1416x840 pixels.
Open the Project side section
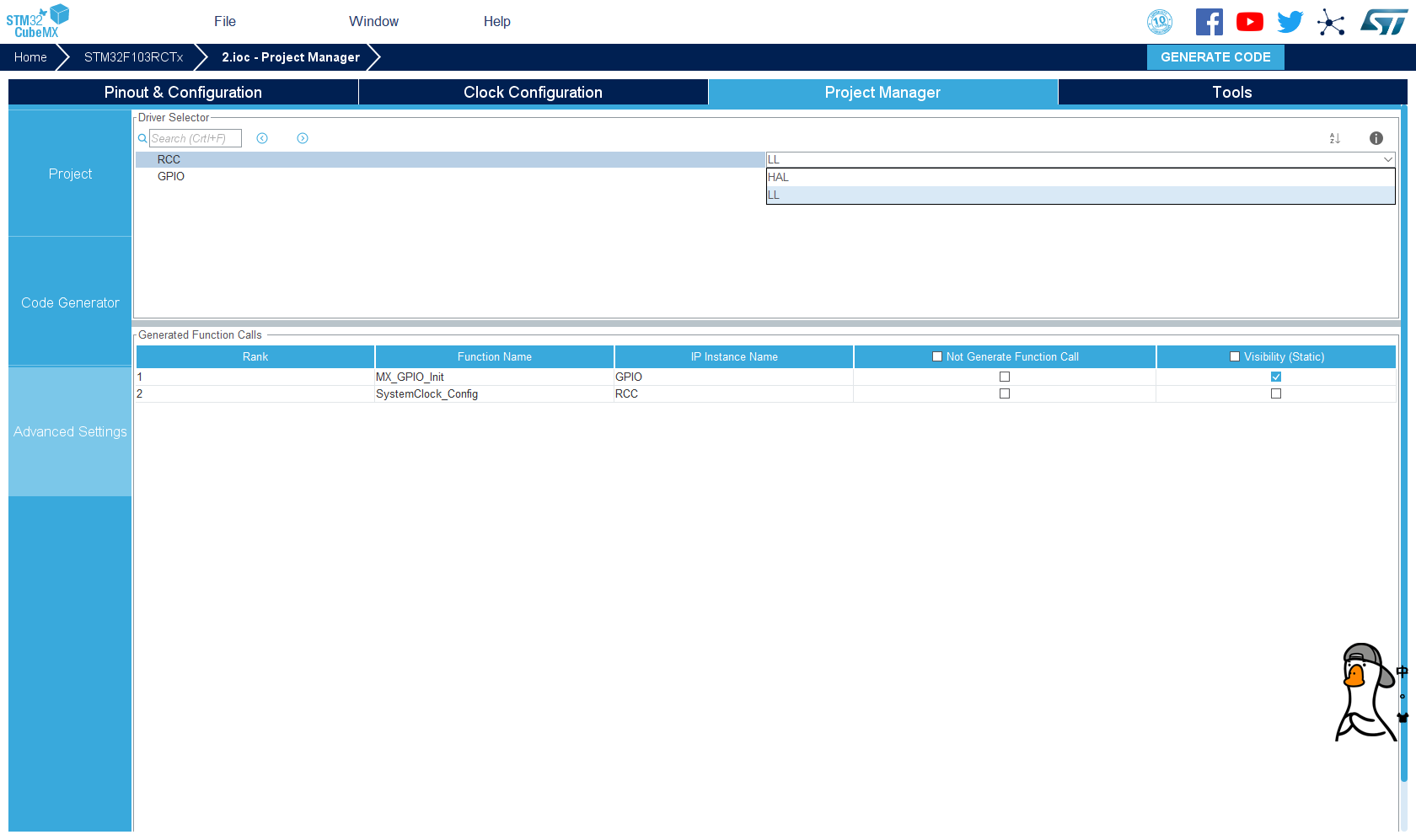(70, 174)
